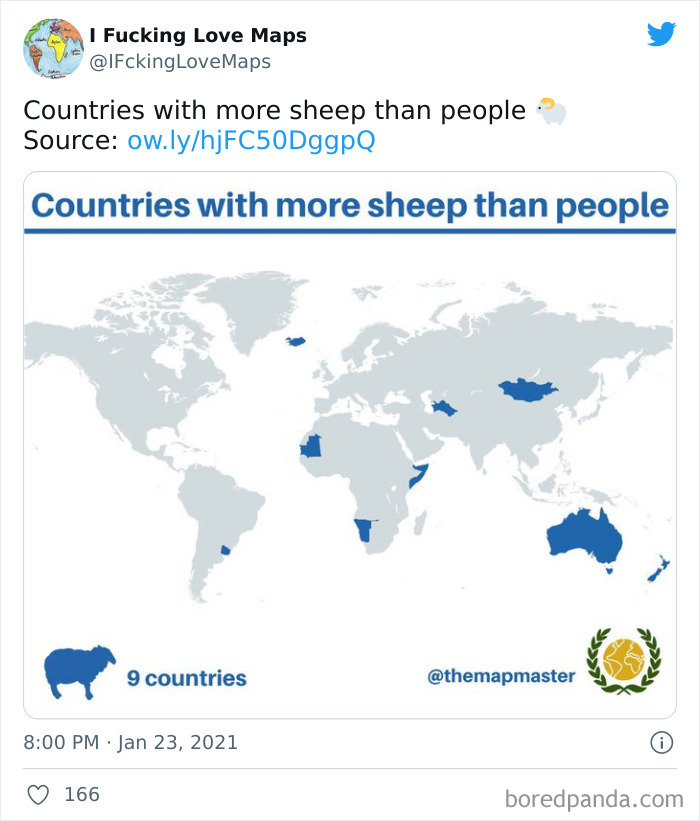This screenshot has width=700, height=821.
Task: Click the ram emoji in the tweet text
Action: pyautogui.click(x=551, y=111)
